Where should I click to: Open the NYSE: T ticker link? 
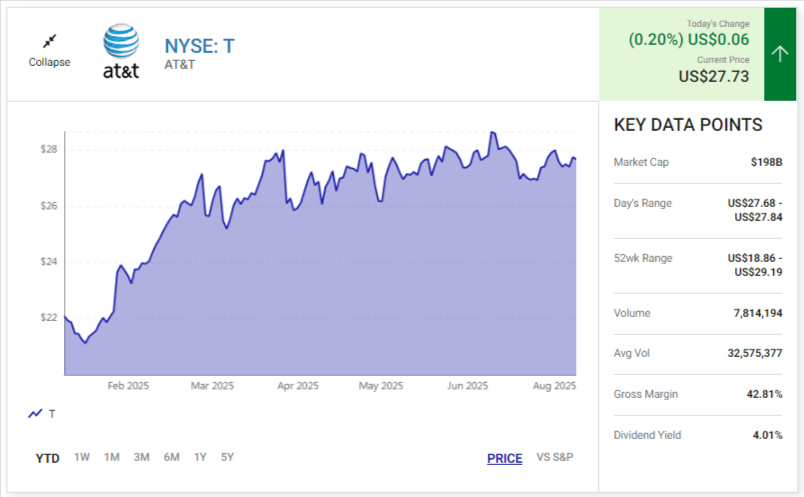(200, 46)
